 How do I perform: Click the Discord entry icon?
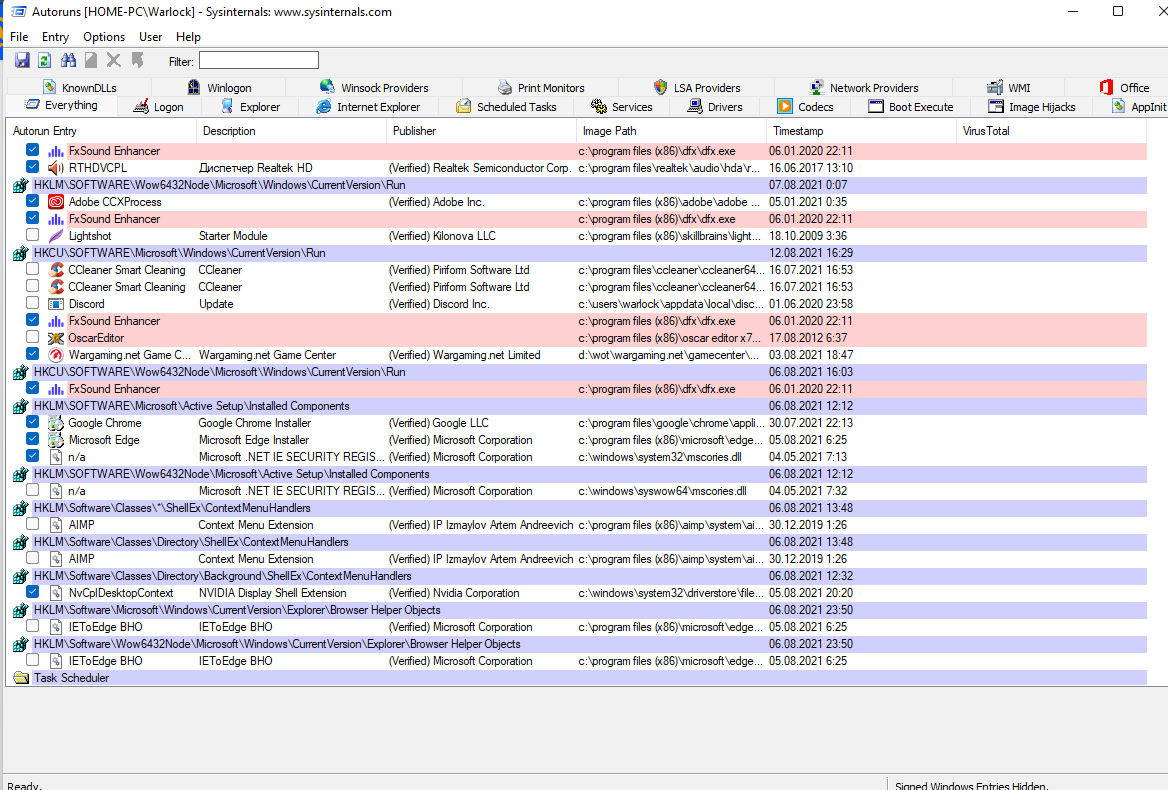(56, 304)
